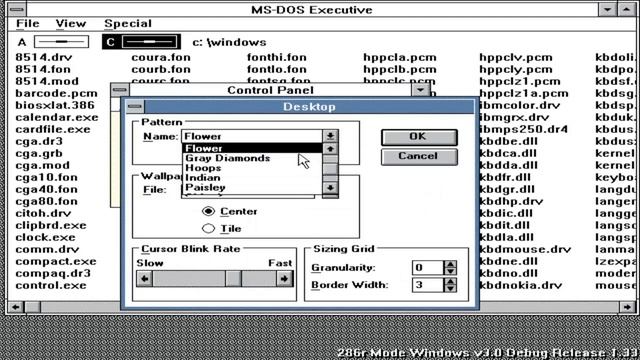The height and width of the screenshot is (360, 640).
Task: Choose Indian pattern
Action: (252, 178)
